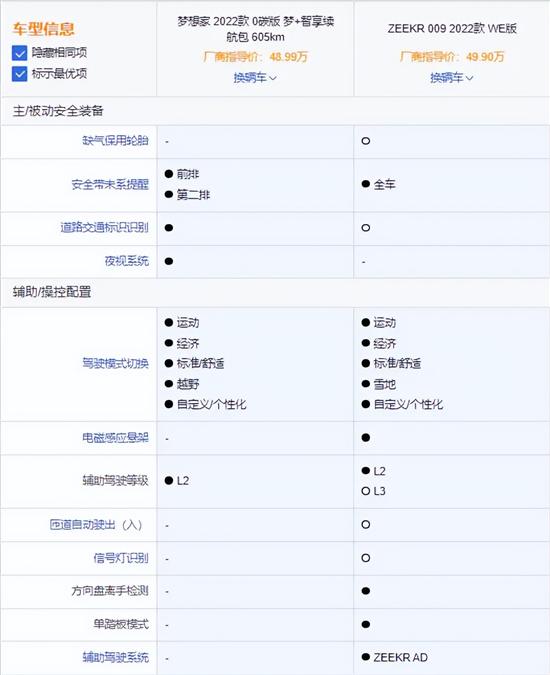Viewport: 550px width, 675px height.
Task: Toggle the 标示最优项 checkbox
Action: pyautogui.click(x=19, y=74)
